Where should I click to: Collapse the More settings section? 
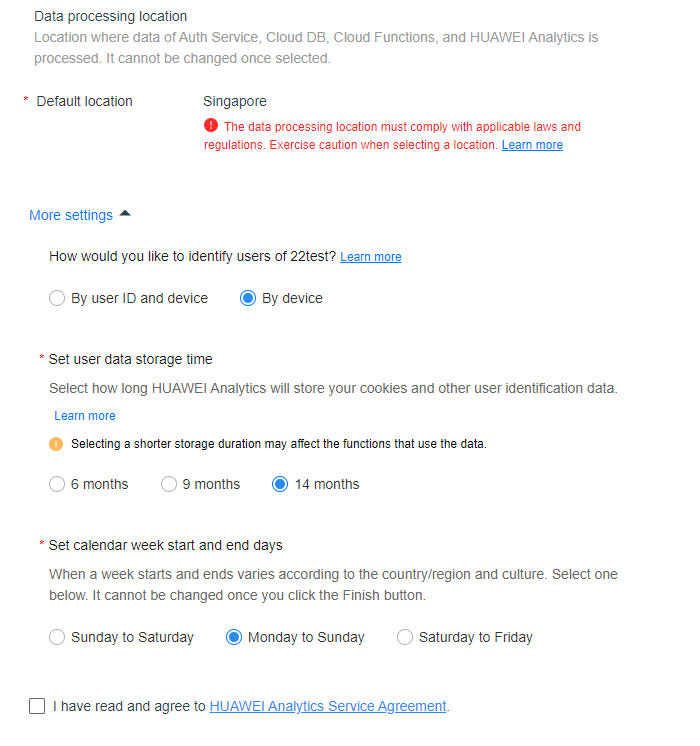tap(71, 215)
